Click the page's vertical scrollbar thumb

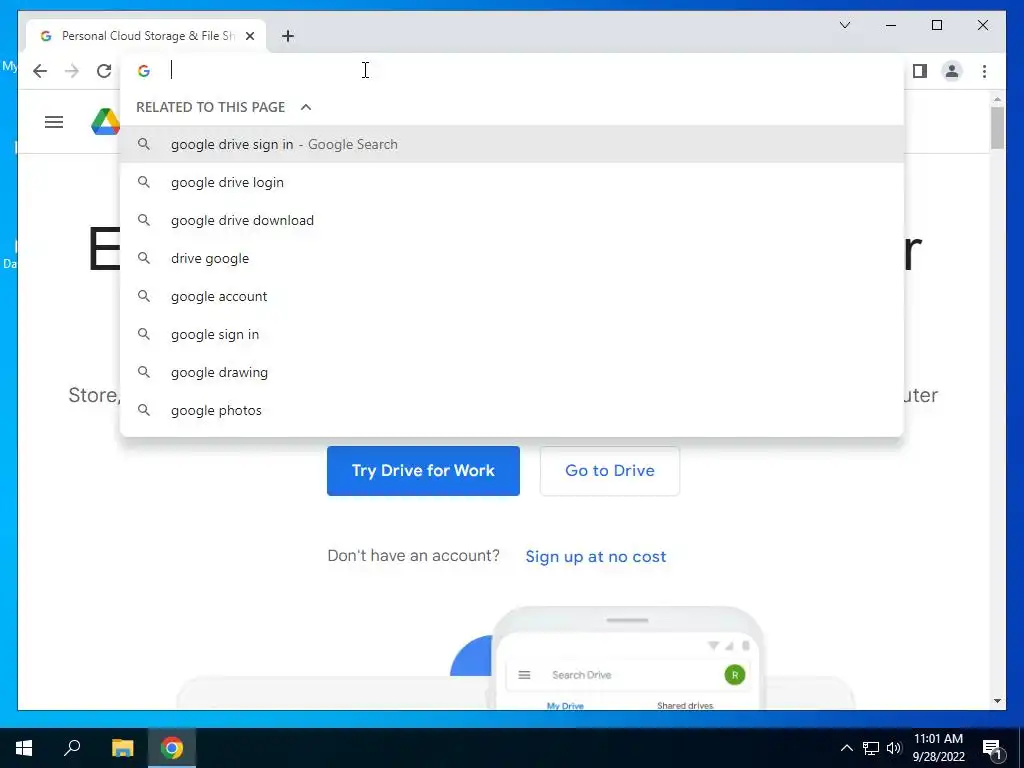point(997,127)
